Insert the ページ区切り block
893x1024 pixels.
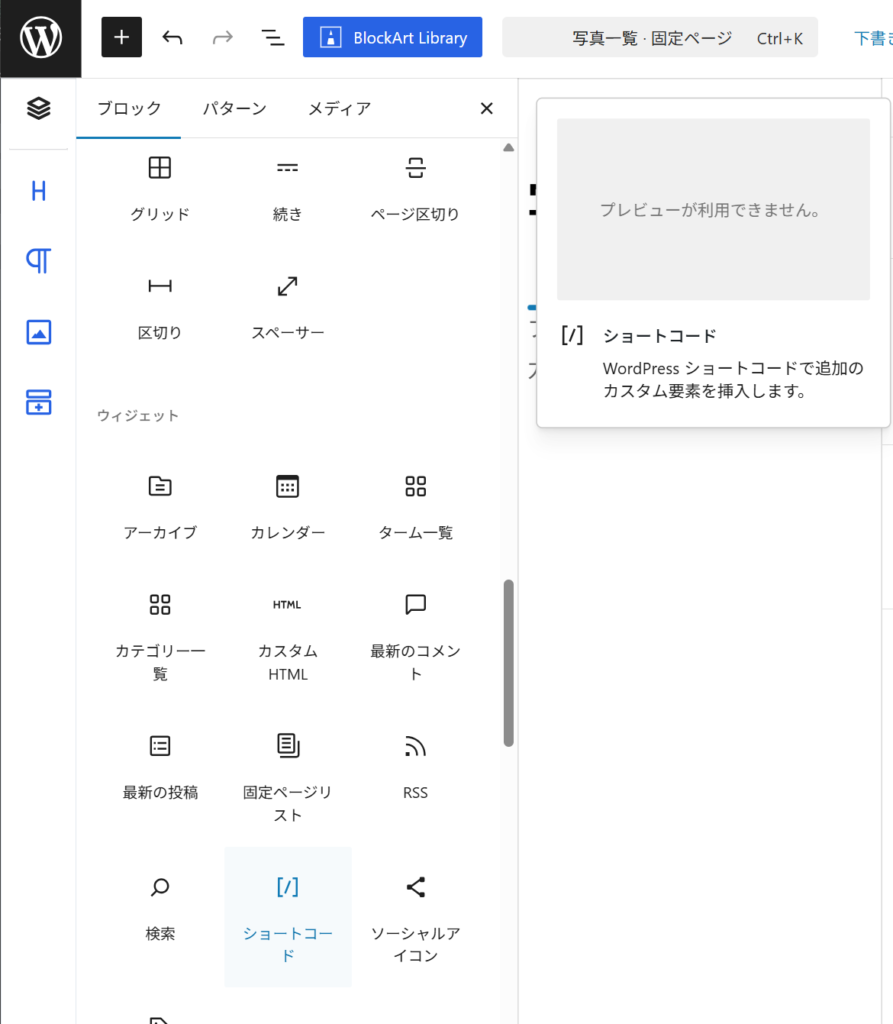(x=415, y=189)
